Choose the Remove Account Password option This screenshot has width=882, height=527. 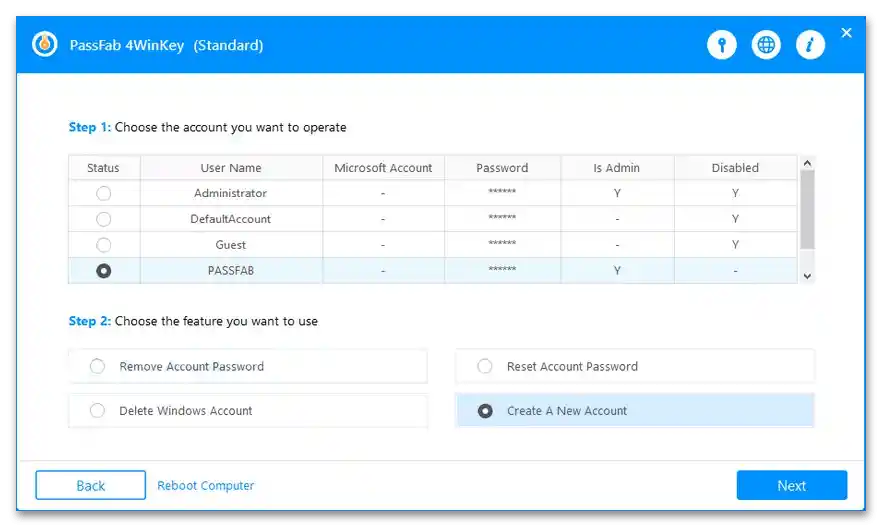248,366
